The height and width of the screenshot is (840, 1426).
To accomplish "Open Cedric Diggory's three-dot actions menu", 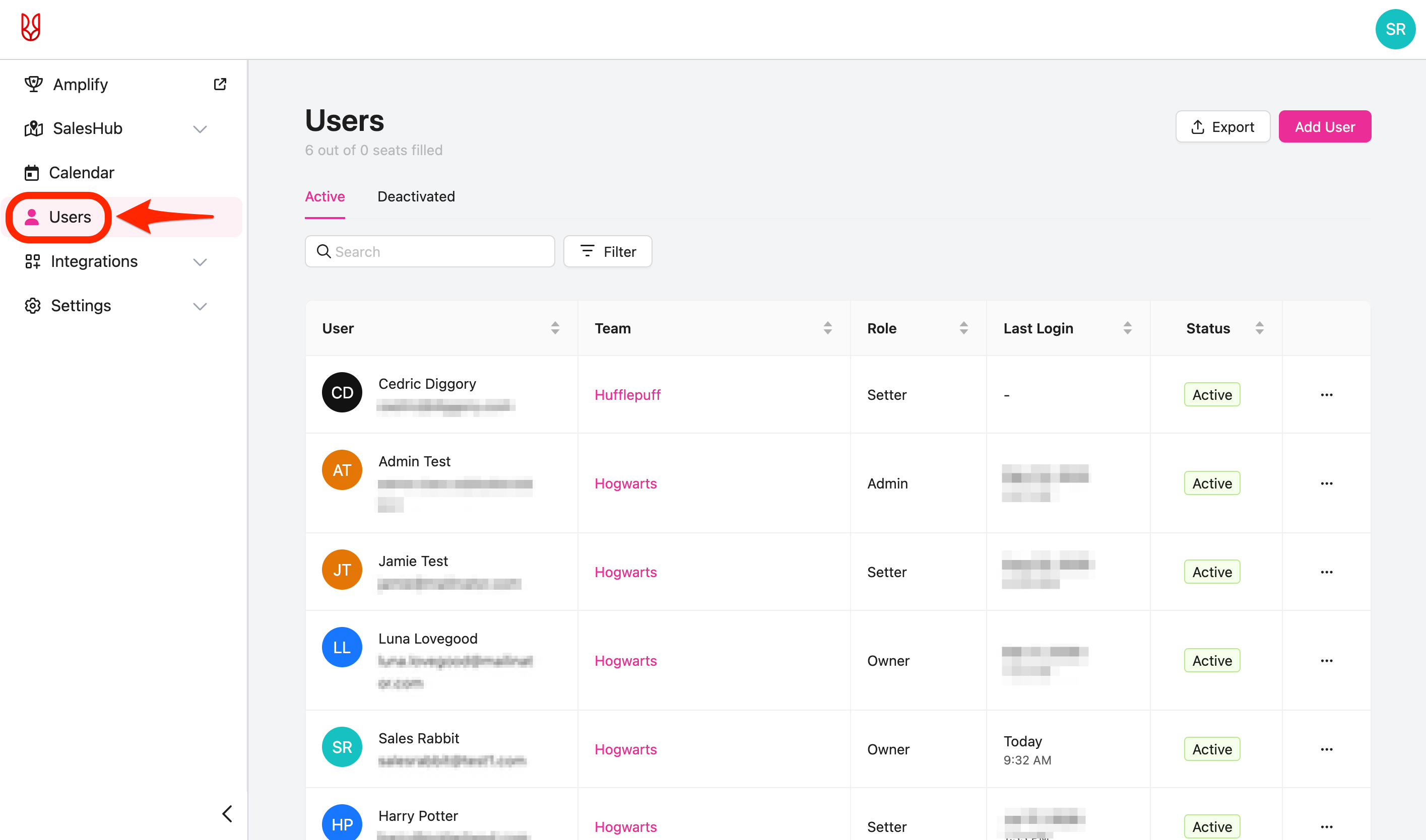I will [1326, 394].
